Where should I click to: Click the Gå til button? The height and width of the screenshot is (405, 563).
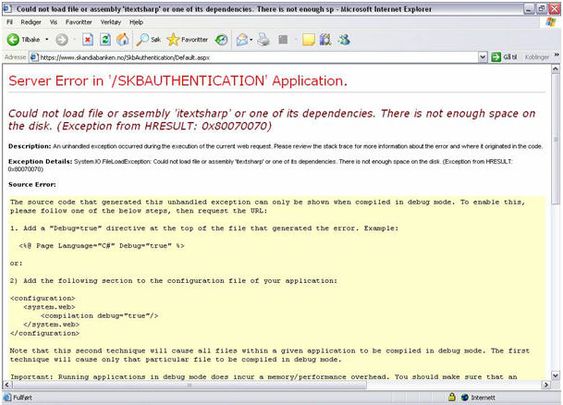(504, 57)
